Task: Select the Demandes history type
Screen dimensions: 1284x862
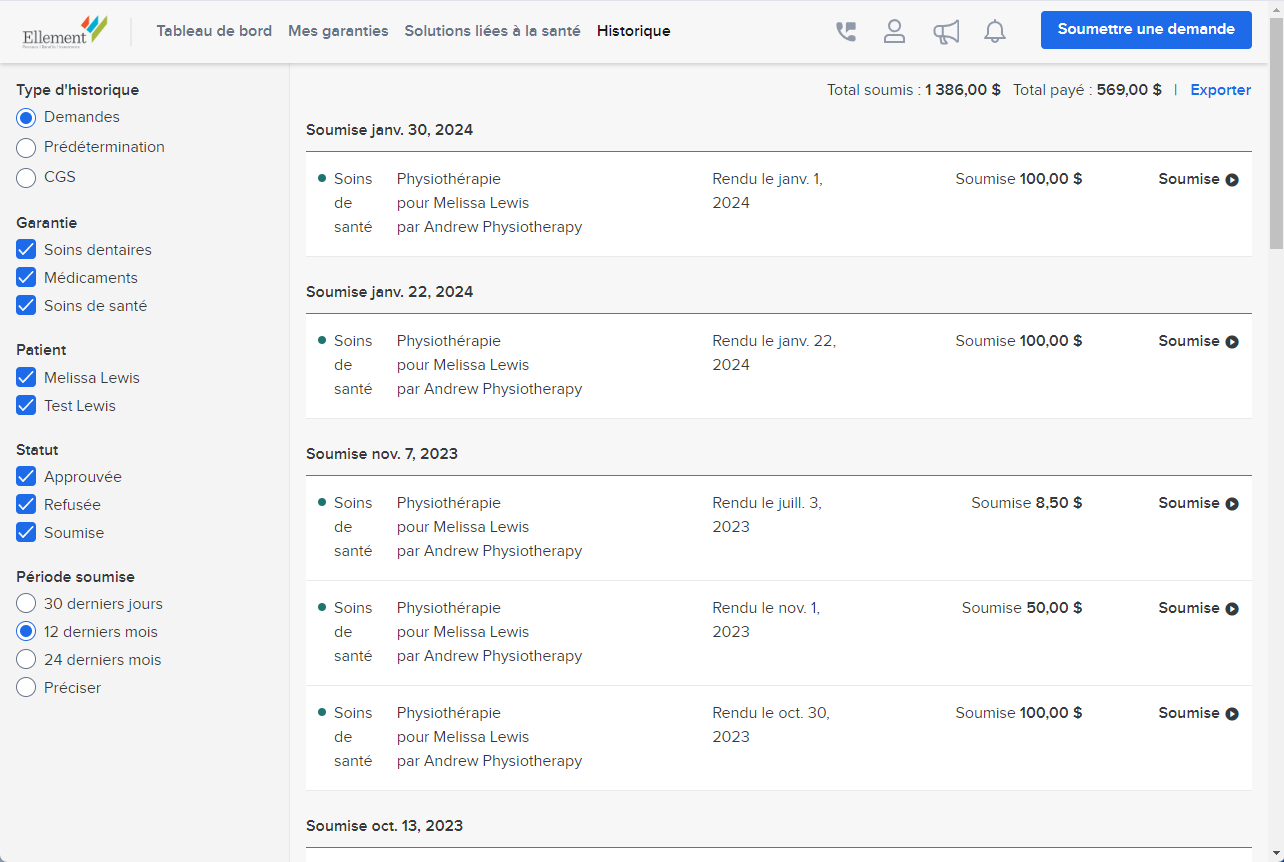Action: click(x=26, y=118)
